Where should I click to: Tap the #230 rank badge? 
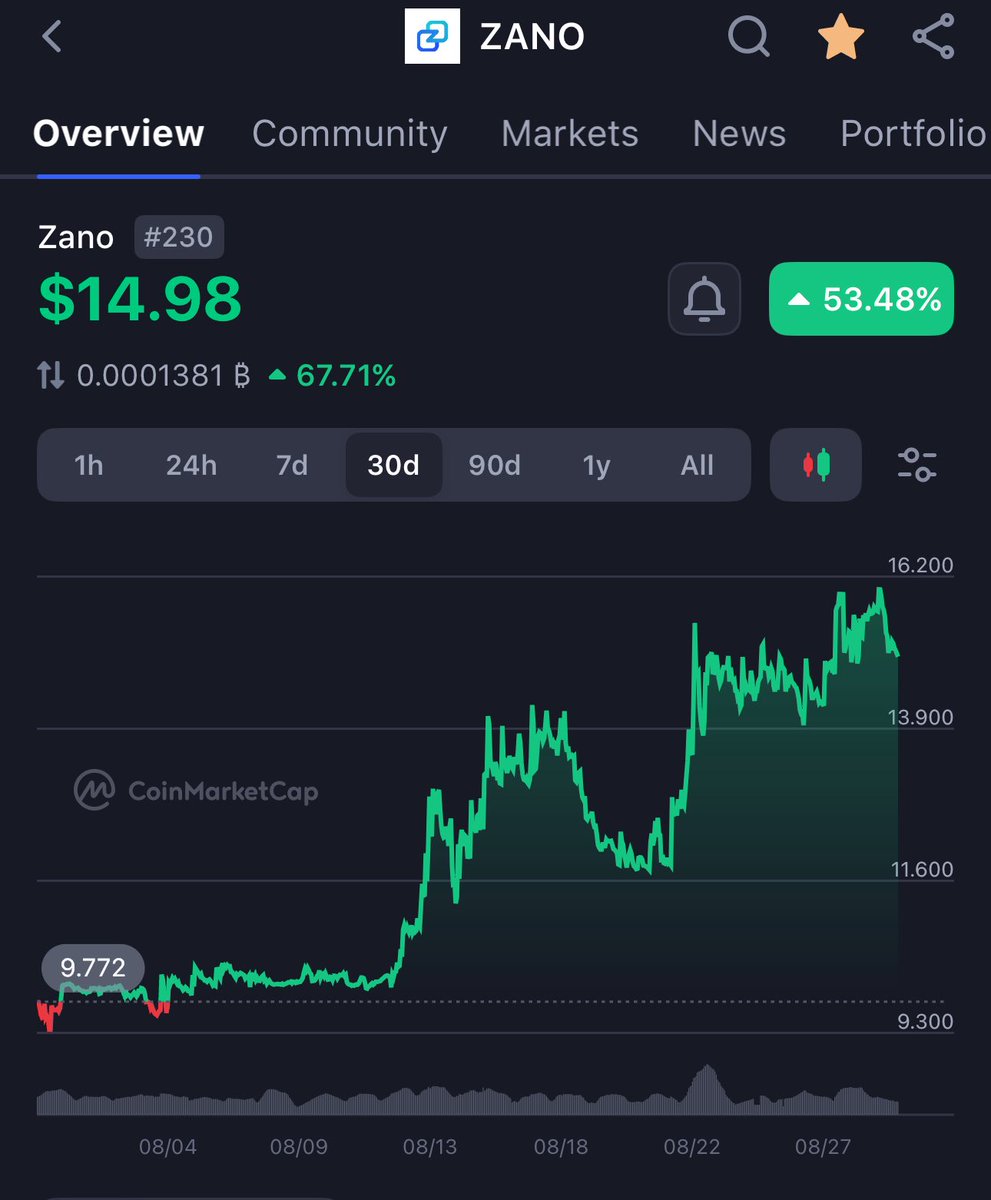point(180,238)
